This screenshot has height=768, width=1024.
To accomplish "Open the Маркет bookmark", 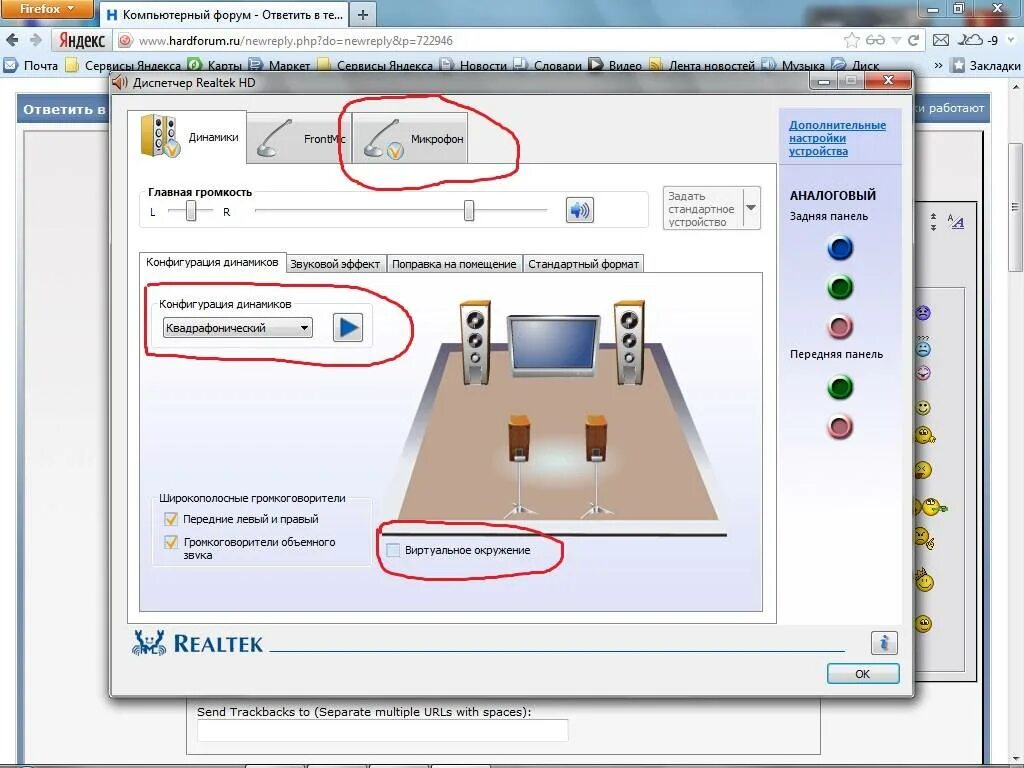I will (x=280, y=65).
